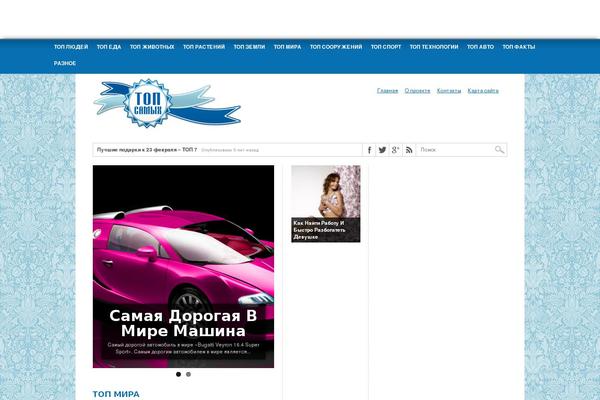Open ТОП ЗЕМЛИ menu item

click(x=249, y=47)
